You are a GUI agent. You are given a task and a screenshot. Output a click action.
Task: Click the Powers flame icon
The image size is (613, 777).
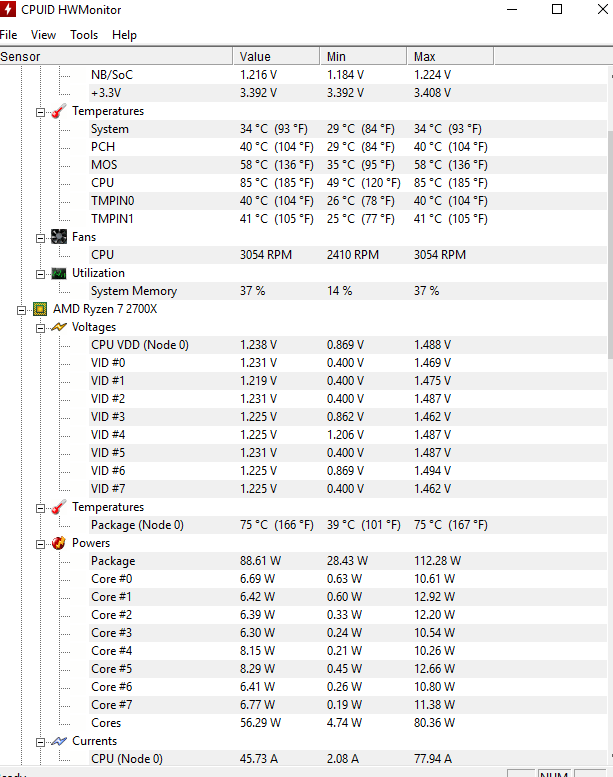click(59, 543)
